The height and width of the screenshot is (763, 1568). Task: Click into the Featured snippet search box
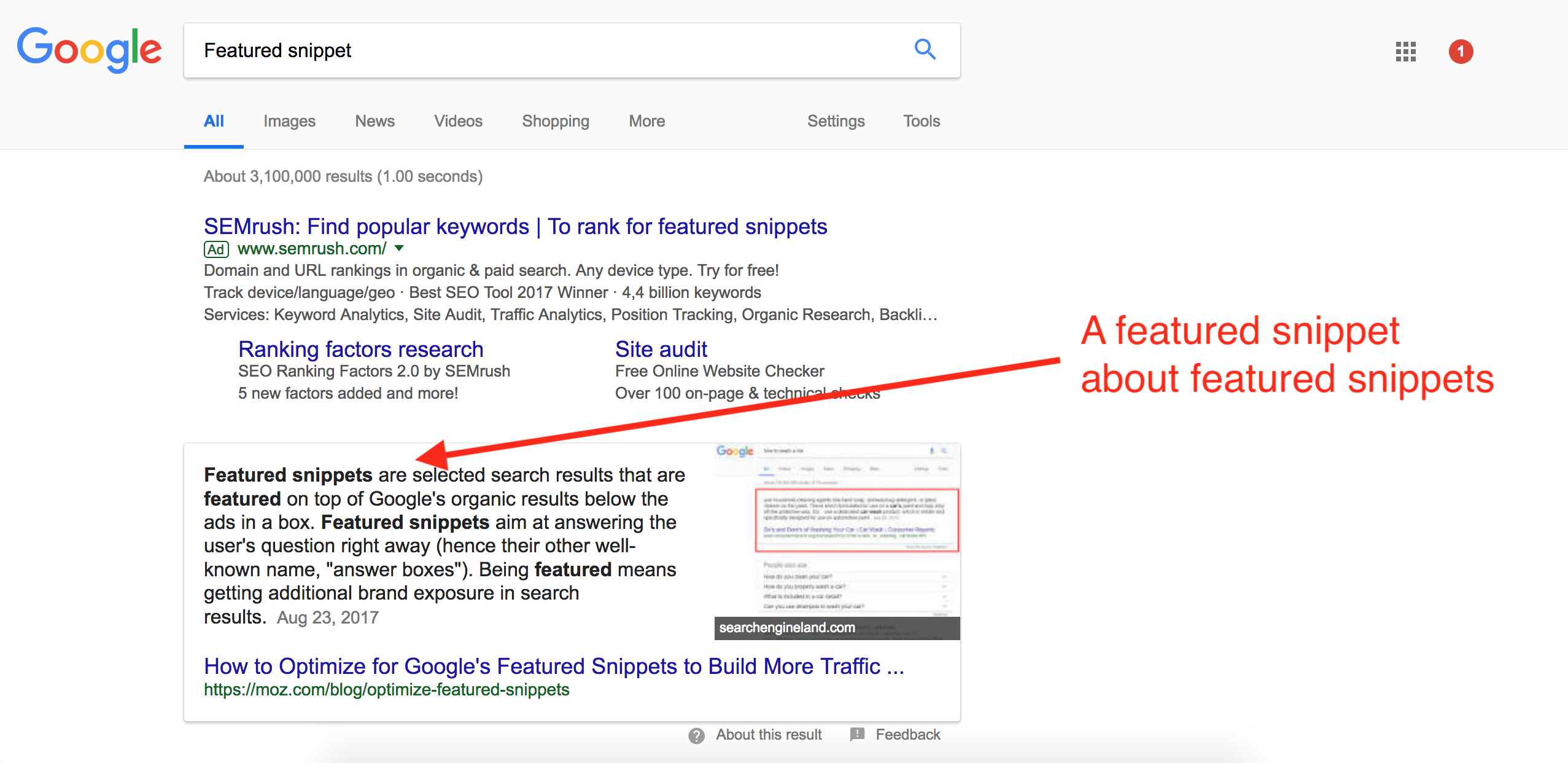pos(540,50)
